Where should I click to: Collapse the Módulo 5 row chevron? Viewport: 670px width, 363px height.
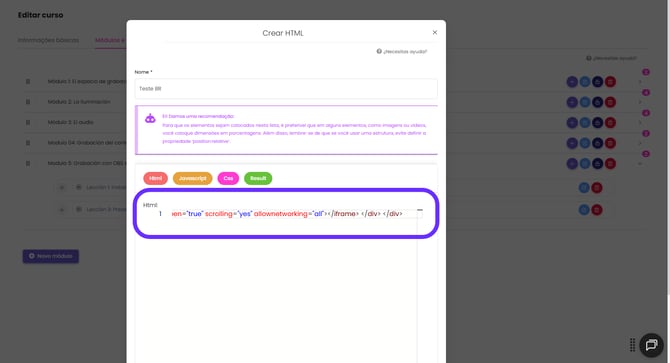640,164
